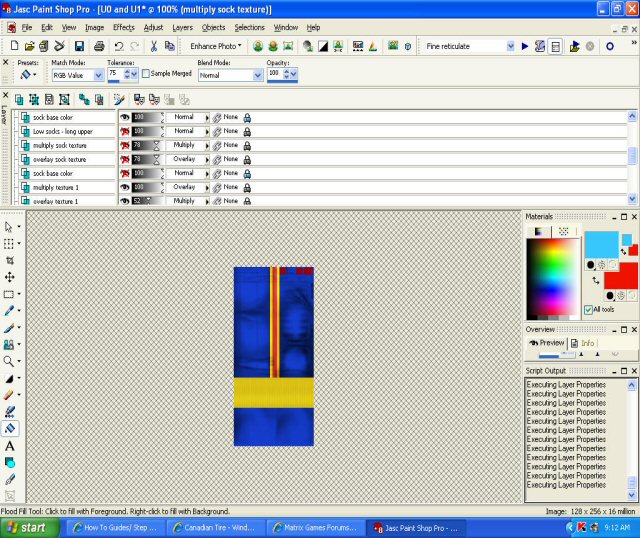Toggle the All tools checkbox
The height and width of the screenshot is (538, 640).
click(588, 310)
